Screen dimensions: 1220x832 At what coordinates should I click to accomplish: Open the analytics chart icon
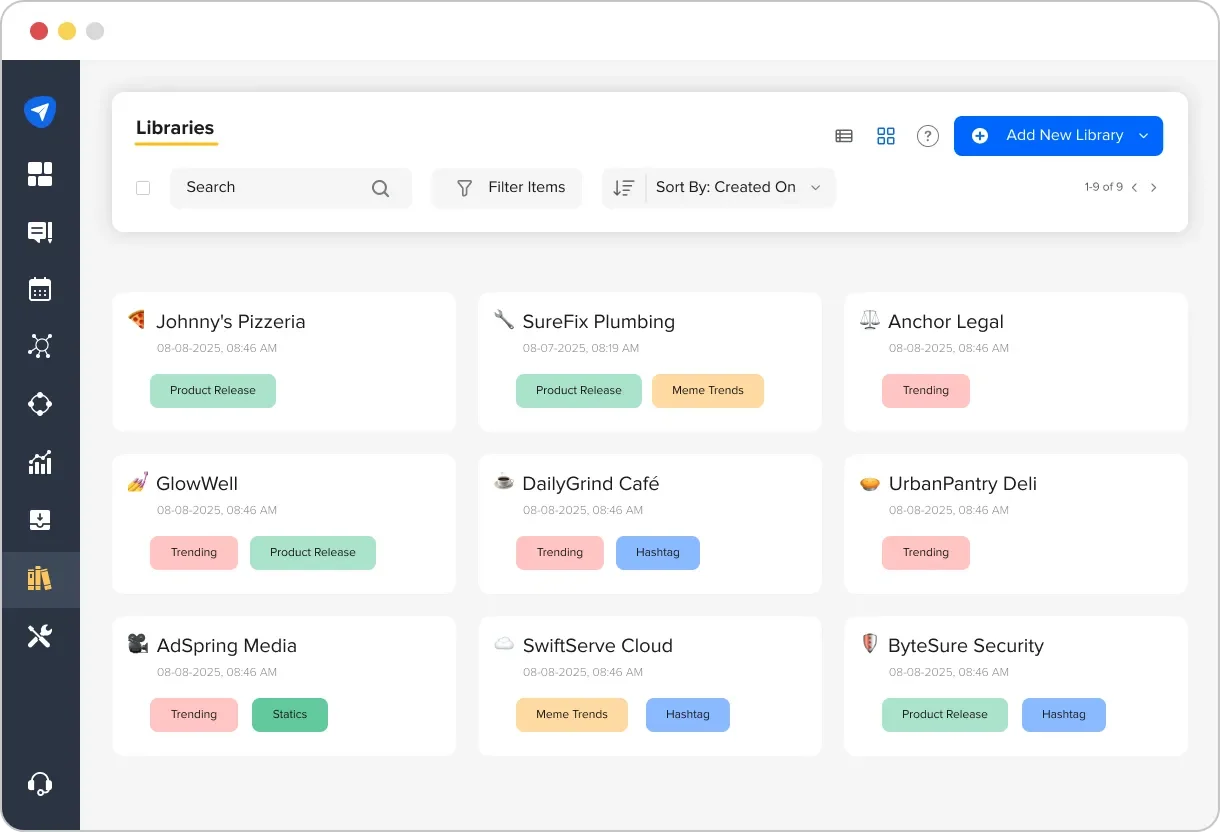click(x=40, y=462)
